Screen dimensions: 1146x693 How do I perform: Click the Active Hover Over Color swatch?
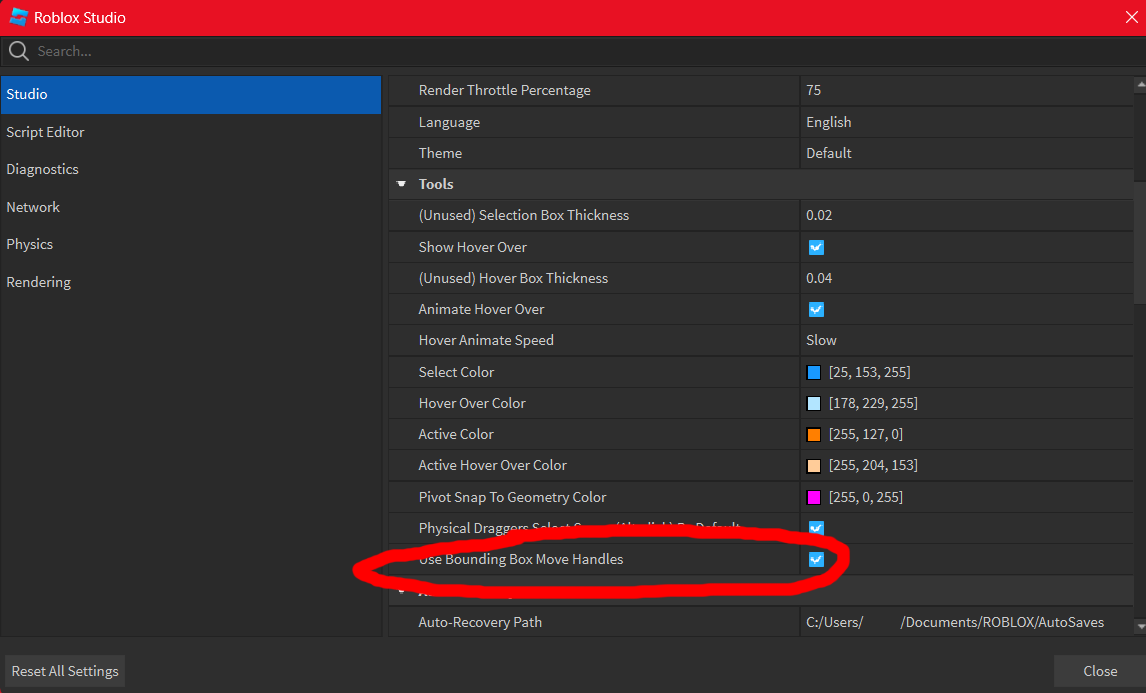[814, 466]
